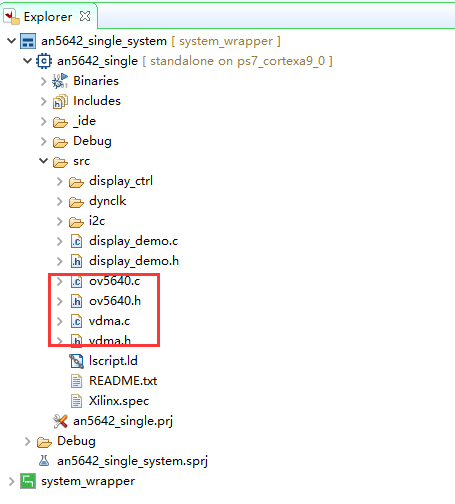This screenshot has height=504, width=455.
Task: Select the dynclk folder
Action: 107,201
